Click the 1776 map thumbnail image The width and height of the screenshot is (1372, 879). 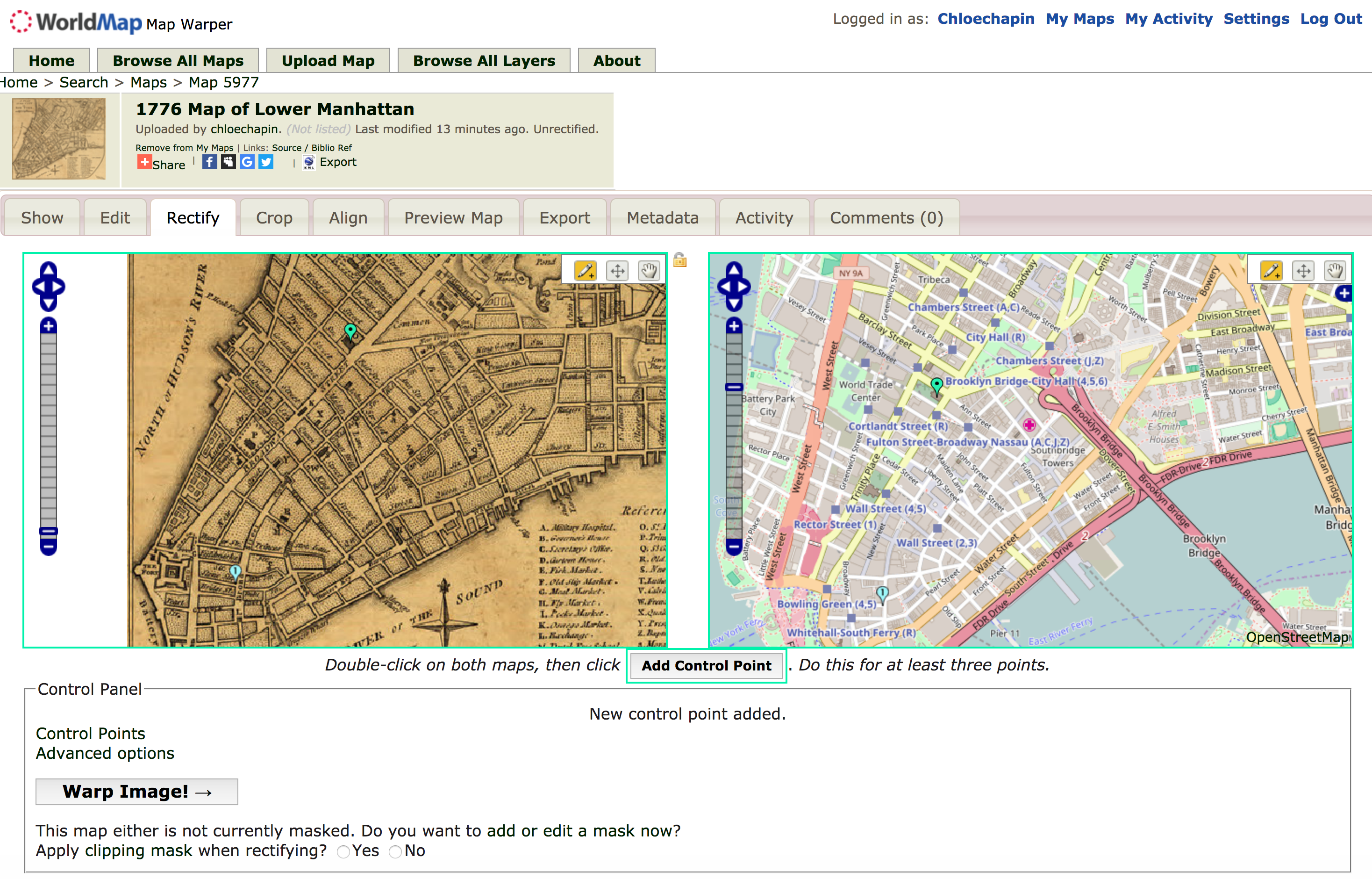coord(59,139)
